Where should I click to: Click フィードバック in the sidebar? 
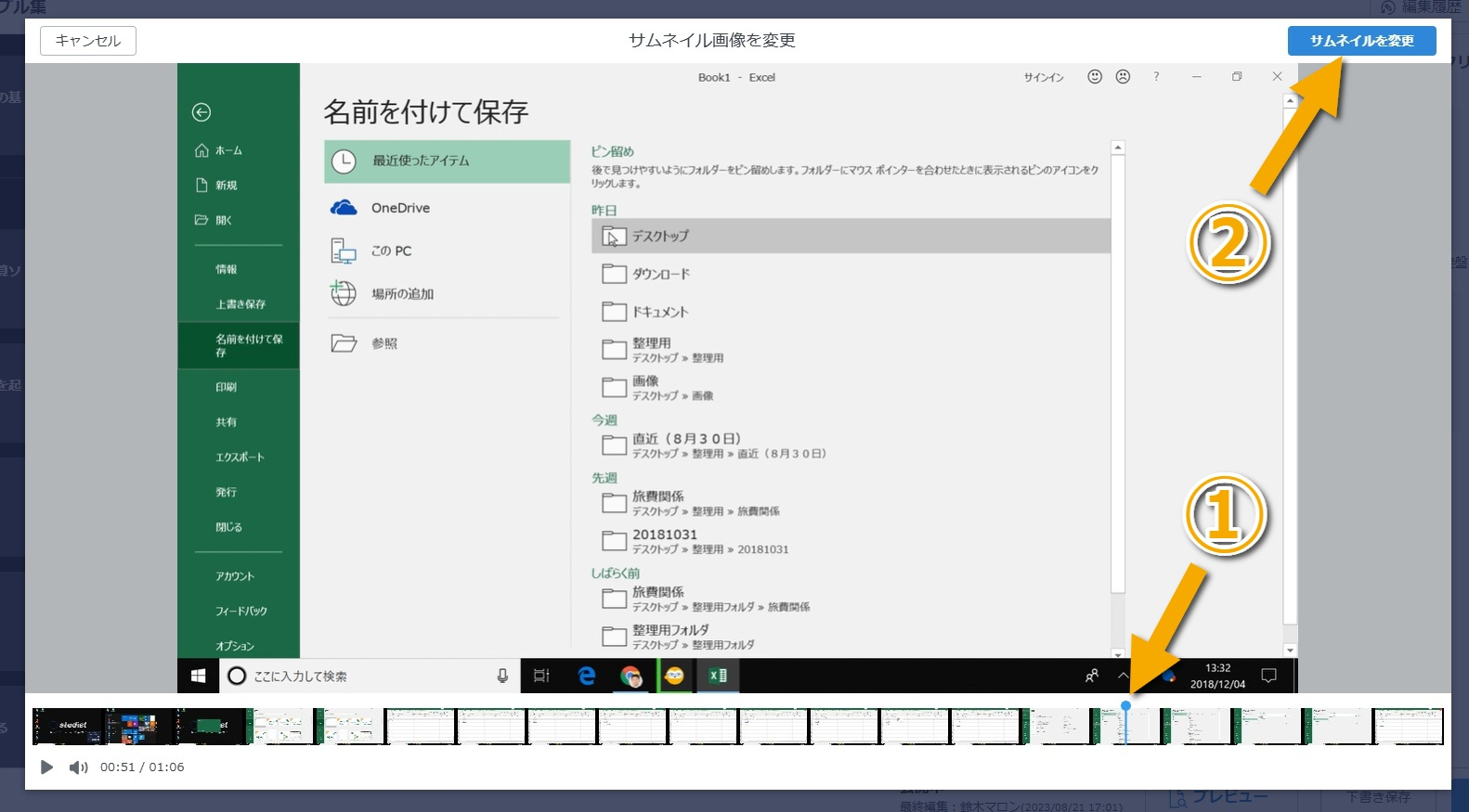[x=241, y=612]
